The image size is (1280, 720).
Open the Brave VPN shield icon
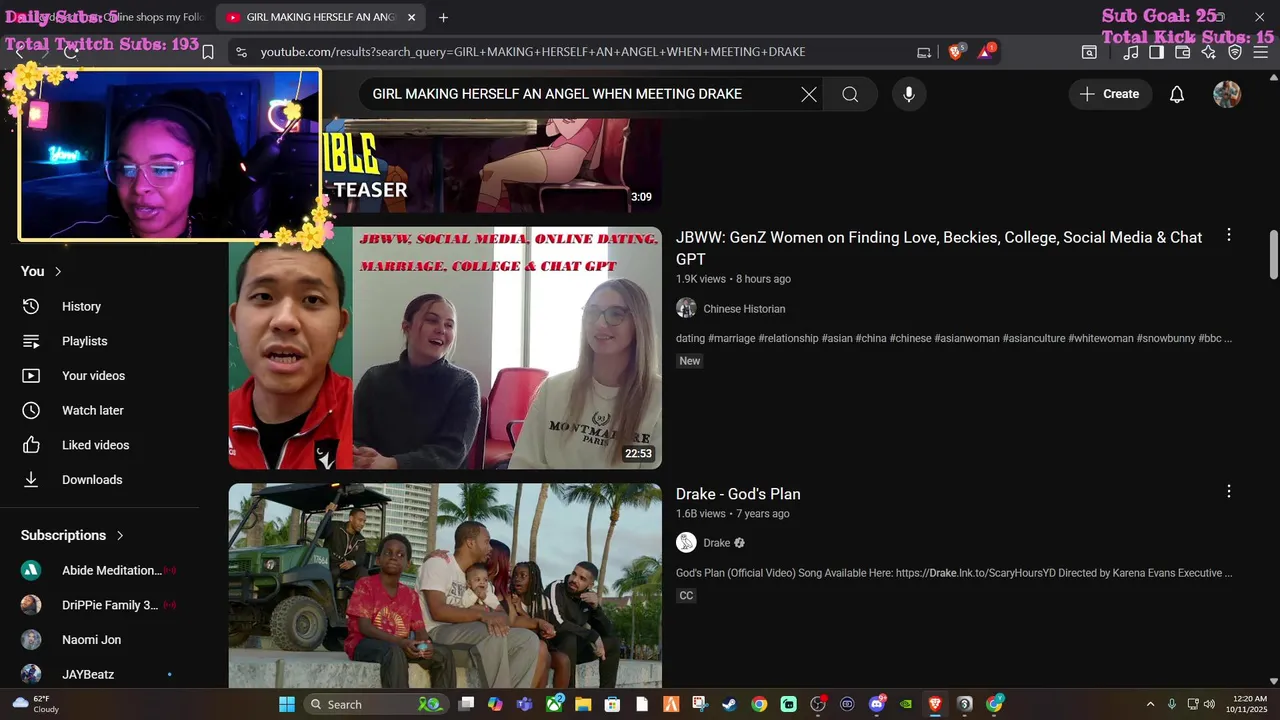[x=1235, y=52]
